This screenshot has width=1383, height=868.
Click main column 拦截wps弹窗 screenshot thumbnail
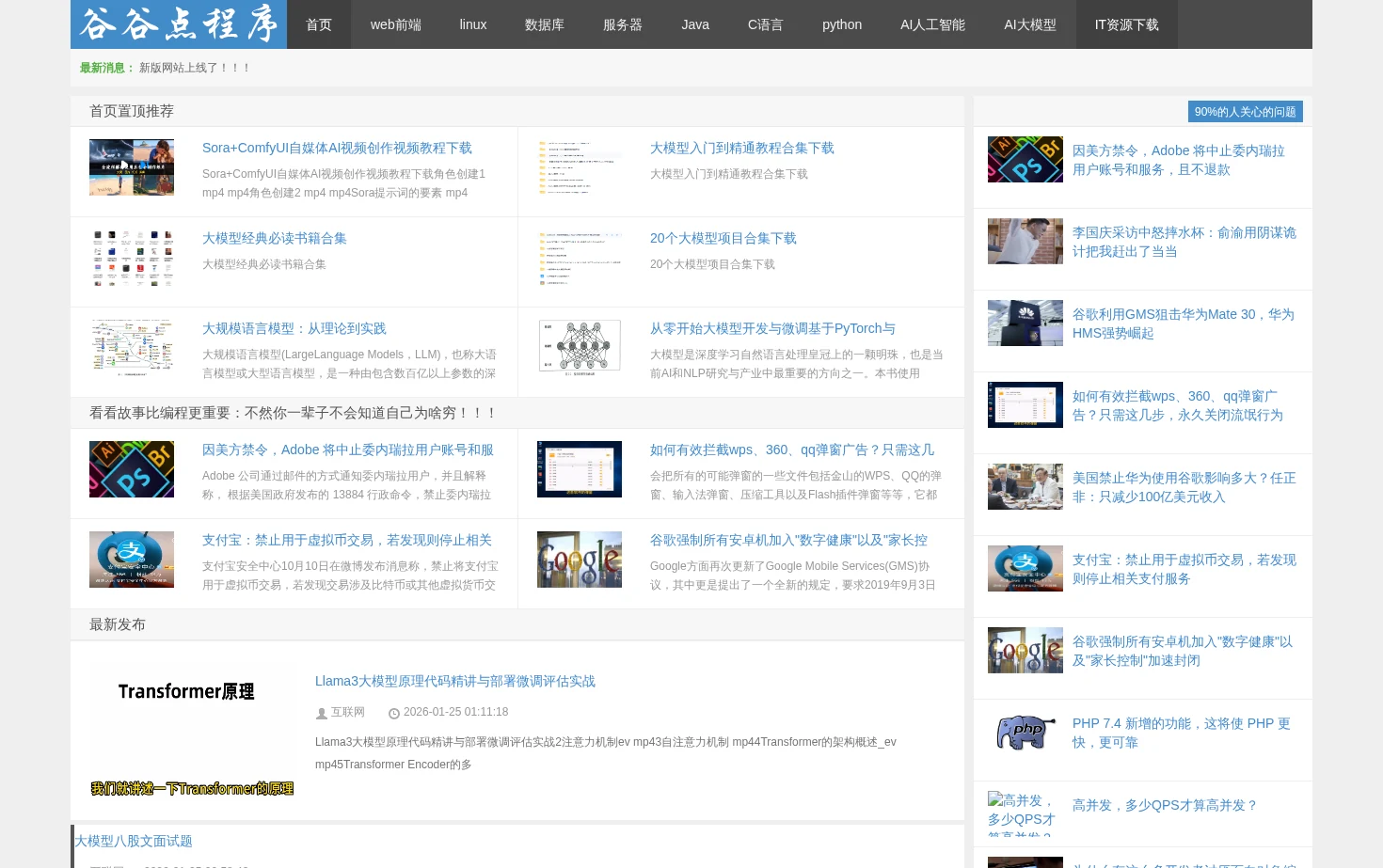pyautogui.click(x=580, y=469)
